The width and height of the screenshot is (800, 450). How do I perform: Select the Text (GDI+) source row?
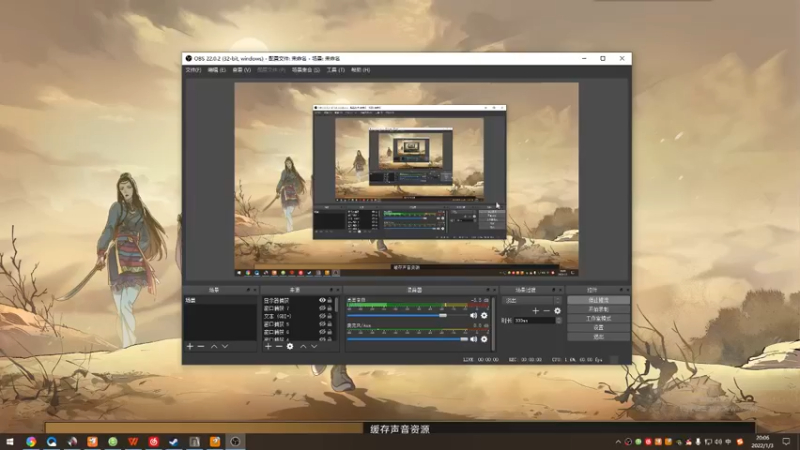298,316
